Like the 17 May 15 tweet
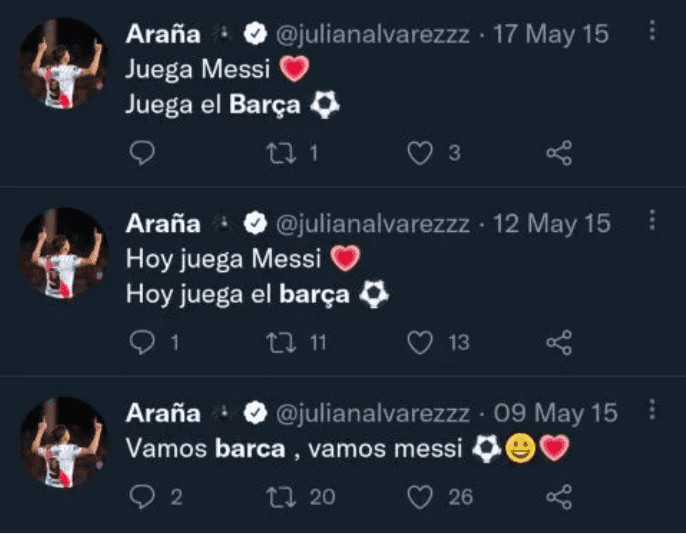Viewport: 686px width, 534px height. 421,152
